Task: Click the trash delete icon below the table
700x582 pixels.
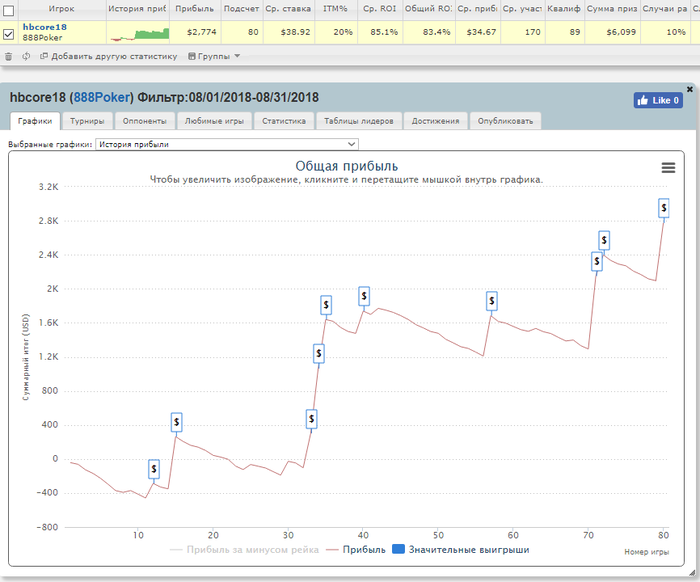Action: pyautogui.click(x=8, y=56)
